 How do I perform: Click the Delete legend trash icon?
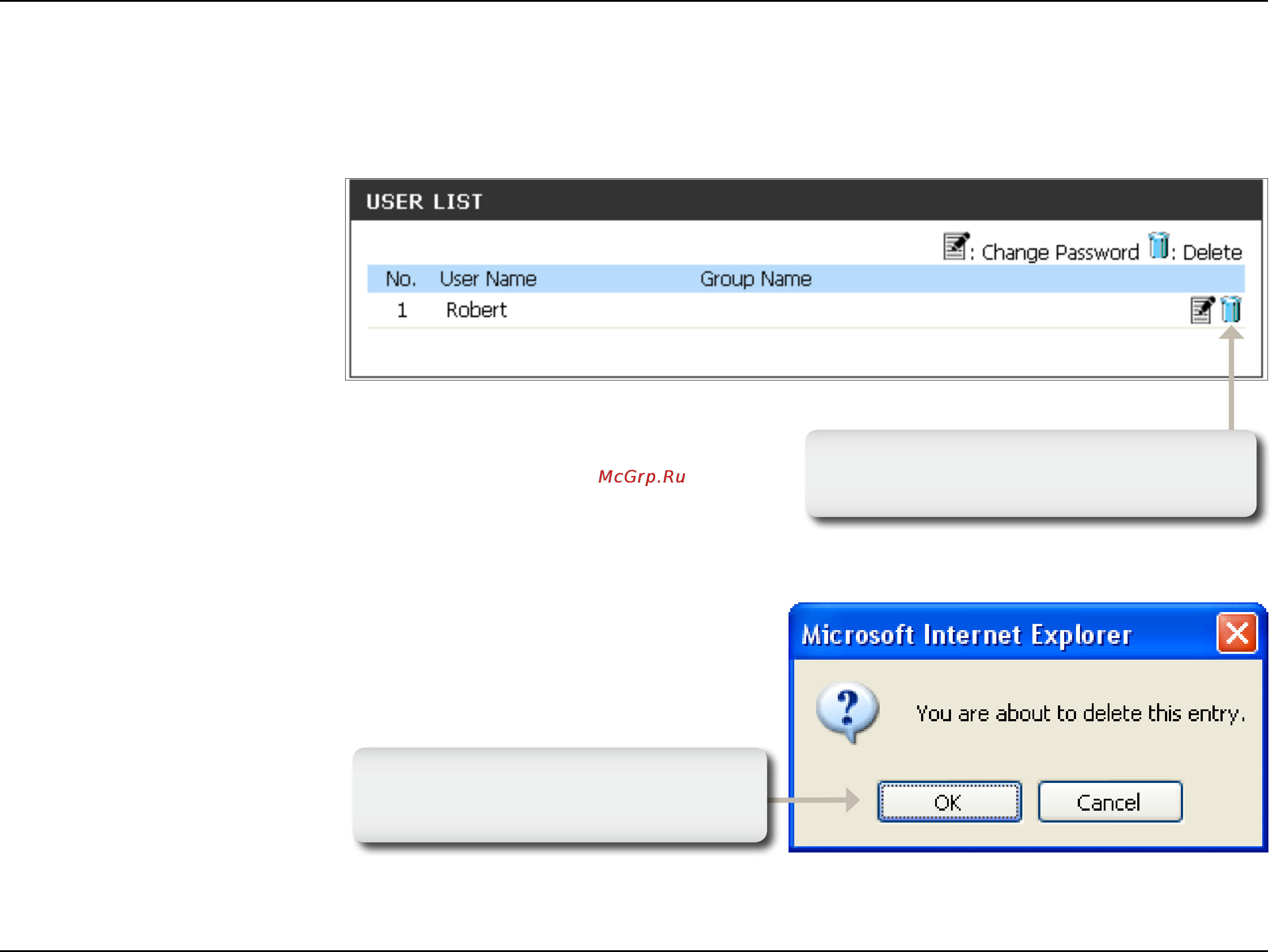tap(1158, 246)
